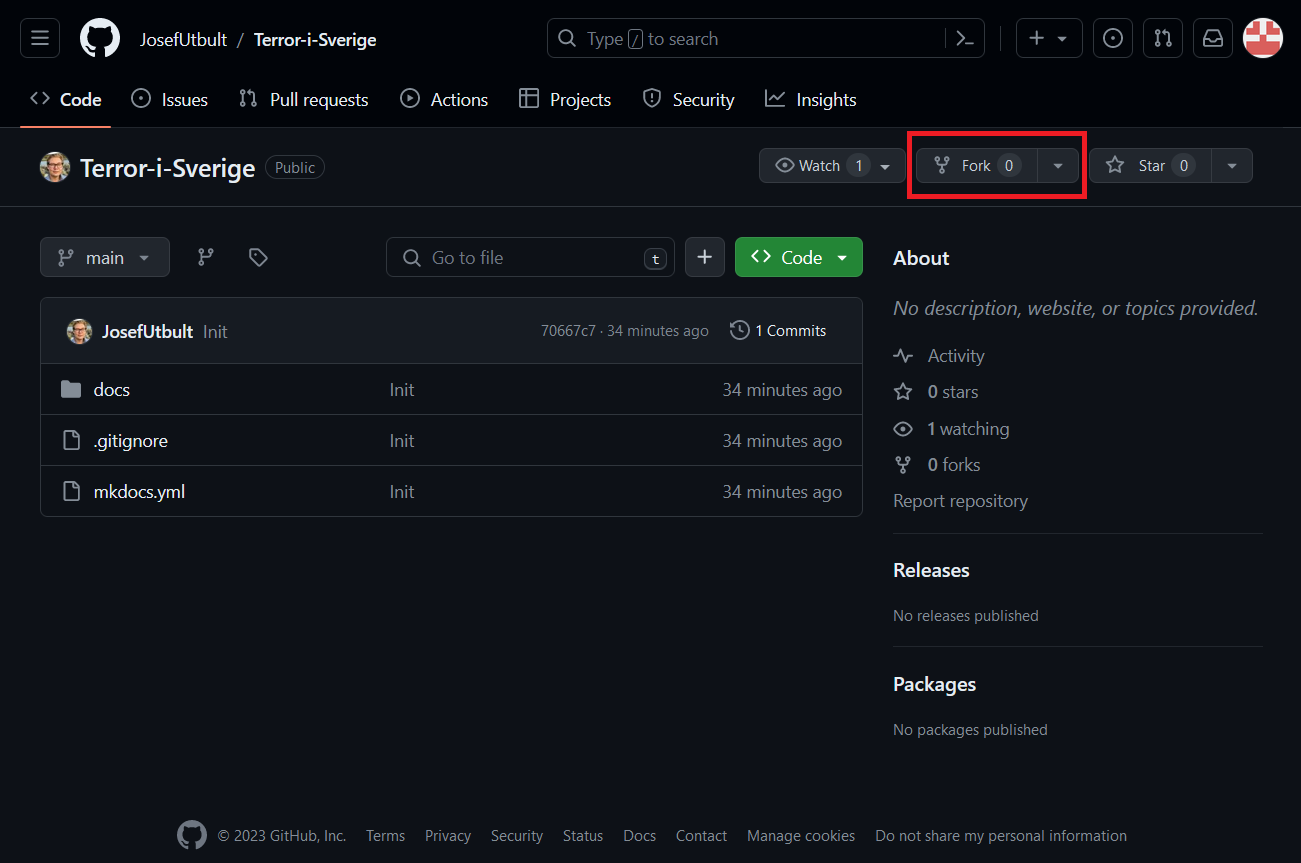Open Init commit message in mkdocs.yml row

tap(402, 491)
